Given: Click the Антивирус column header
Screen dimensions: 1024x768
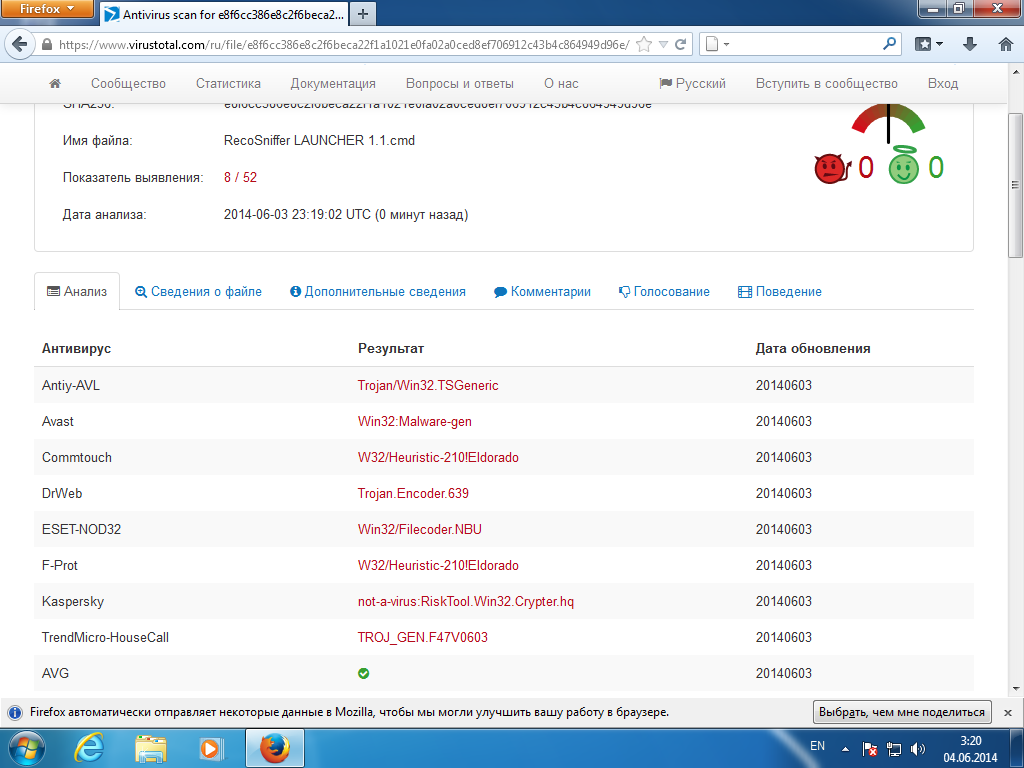Looking at the screenshot, I should (x=76, y=348).
